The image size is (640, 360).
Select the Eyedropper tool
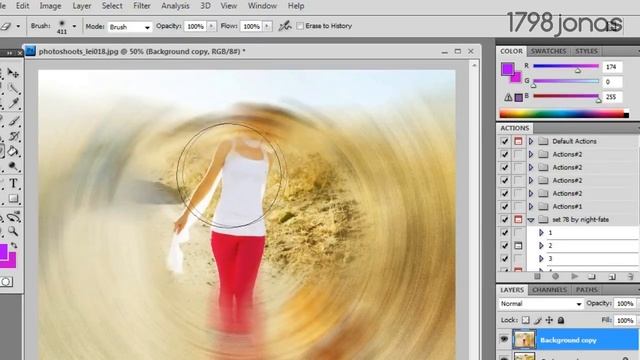coord(13,104)
